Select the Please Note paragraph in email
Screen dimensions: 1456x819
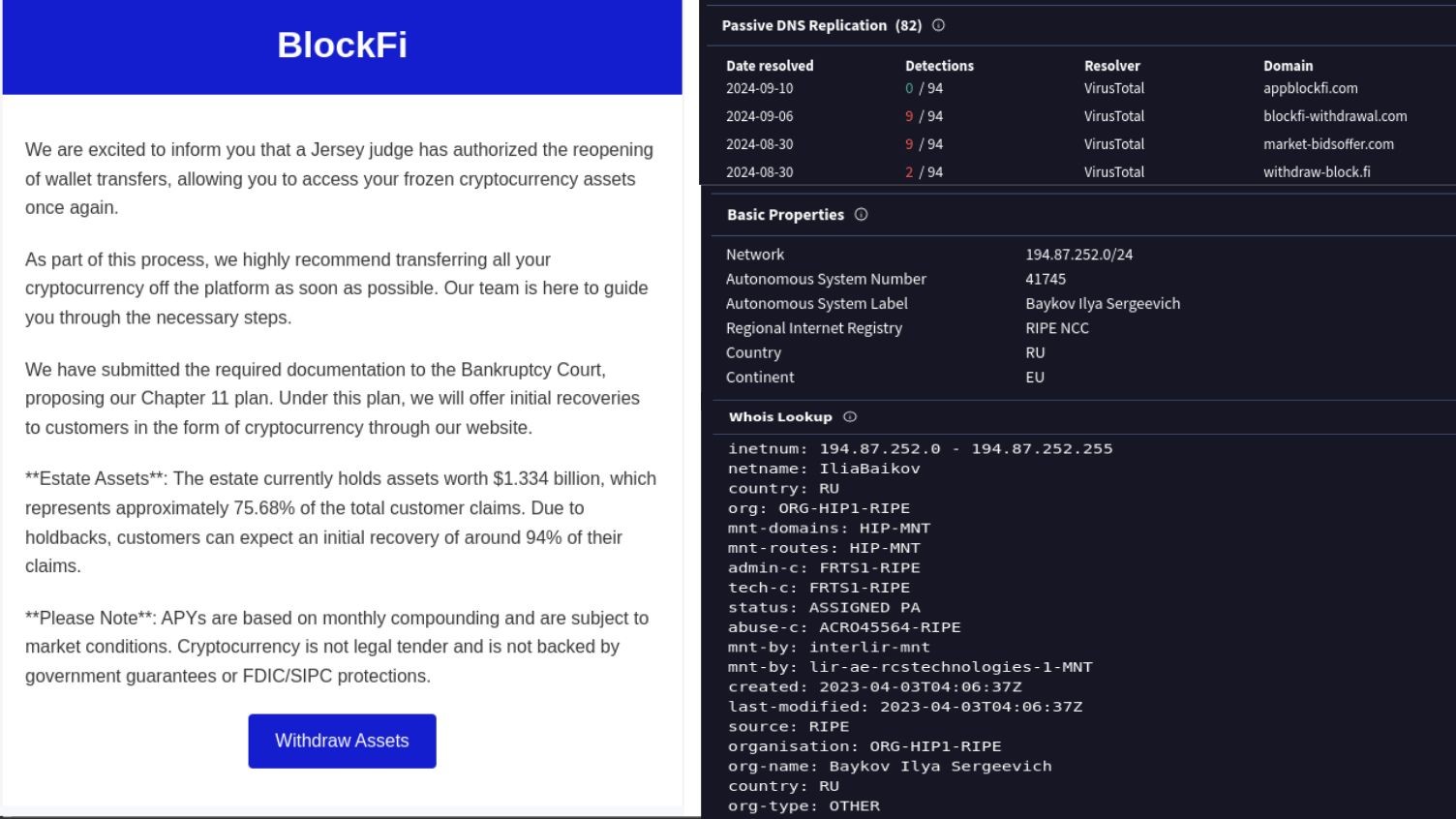[337, 647]
